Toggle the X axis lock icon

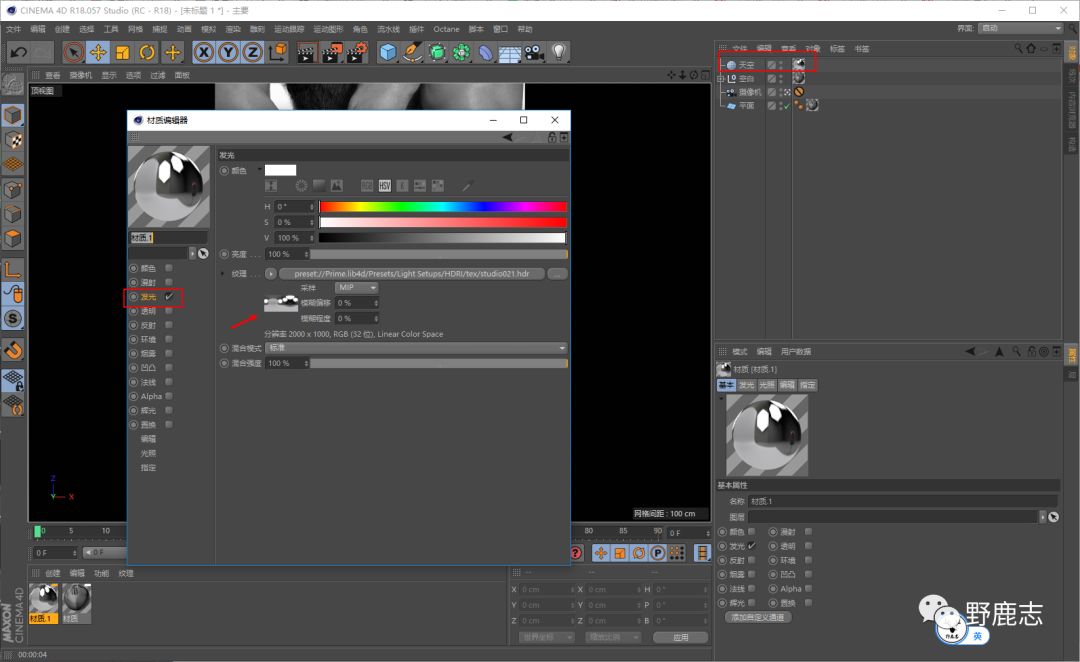204,52
